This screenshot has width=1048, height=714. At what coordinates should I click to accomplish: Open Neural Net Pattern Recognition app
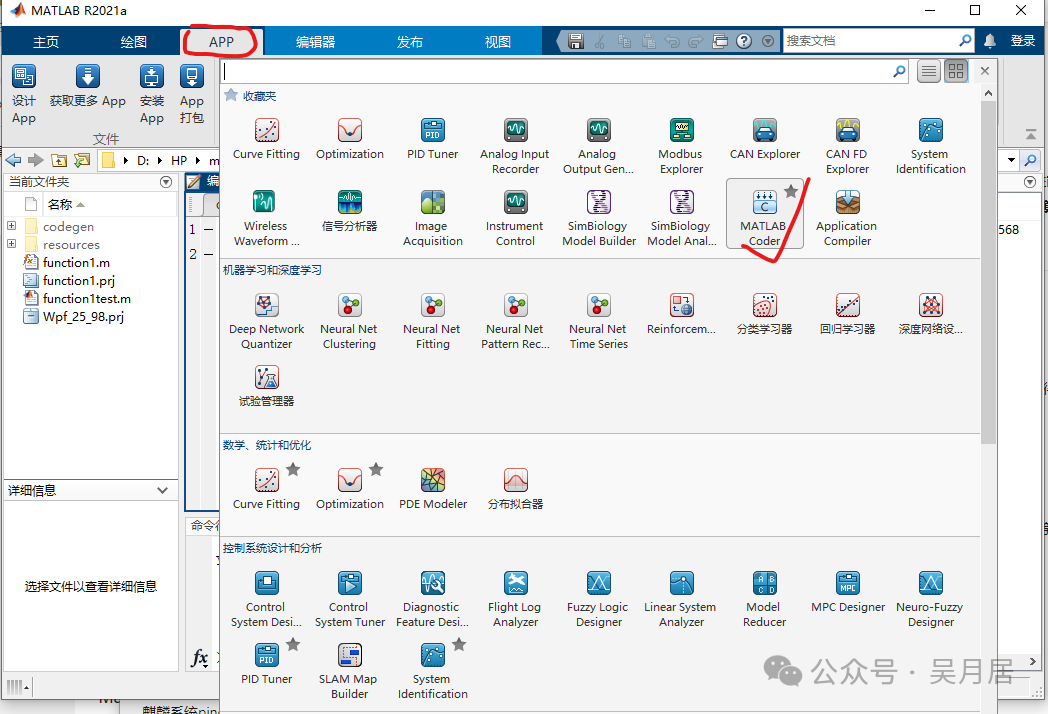coord(515,322)
